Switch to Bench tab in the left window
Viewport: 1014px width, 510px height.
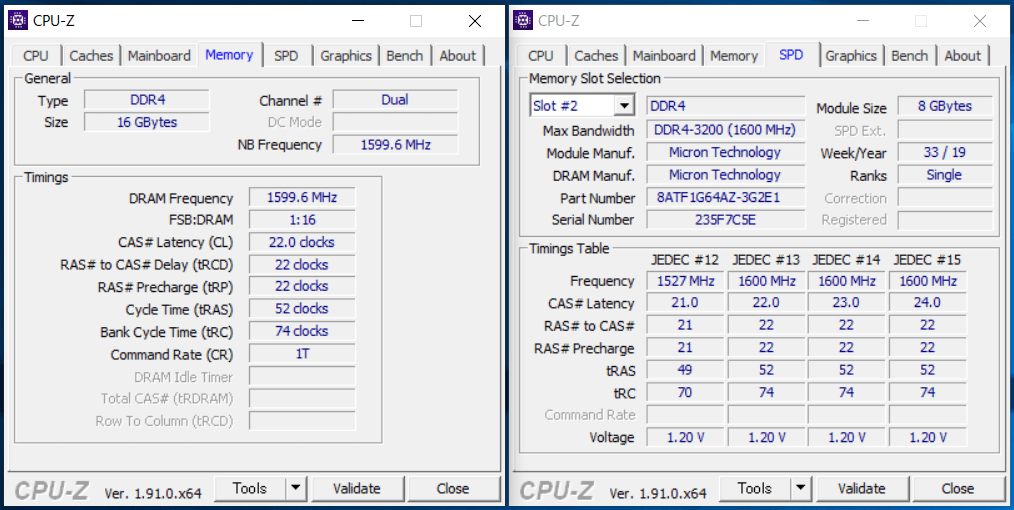coord(405,56)
